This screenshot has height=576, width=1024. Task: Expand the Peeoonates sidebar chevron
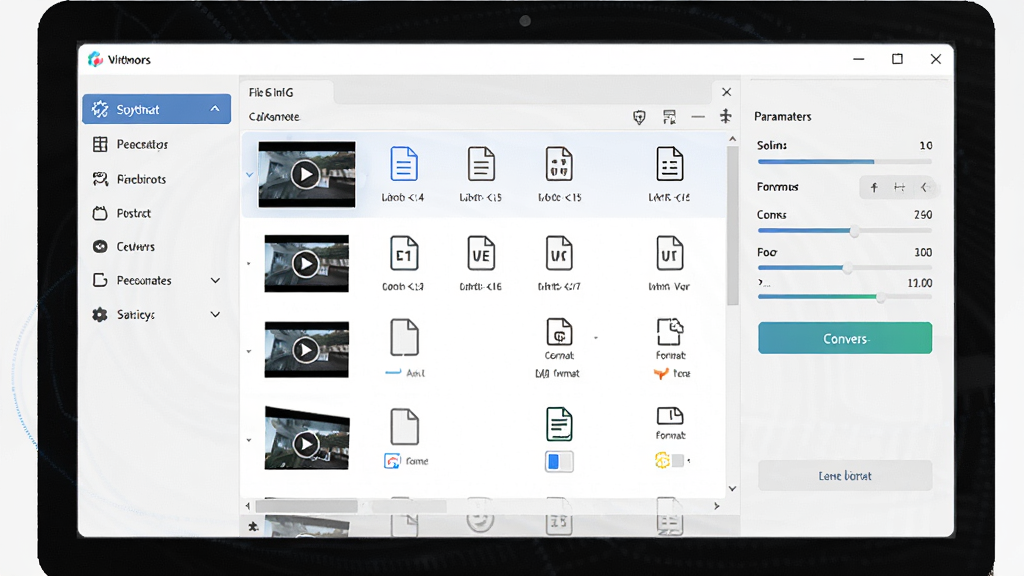tap(215, 280)
